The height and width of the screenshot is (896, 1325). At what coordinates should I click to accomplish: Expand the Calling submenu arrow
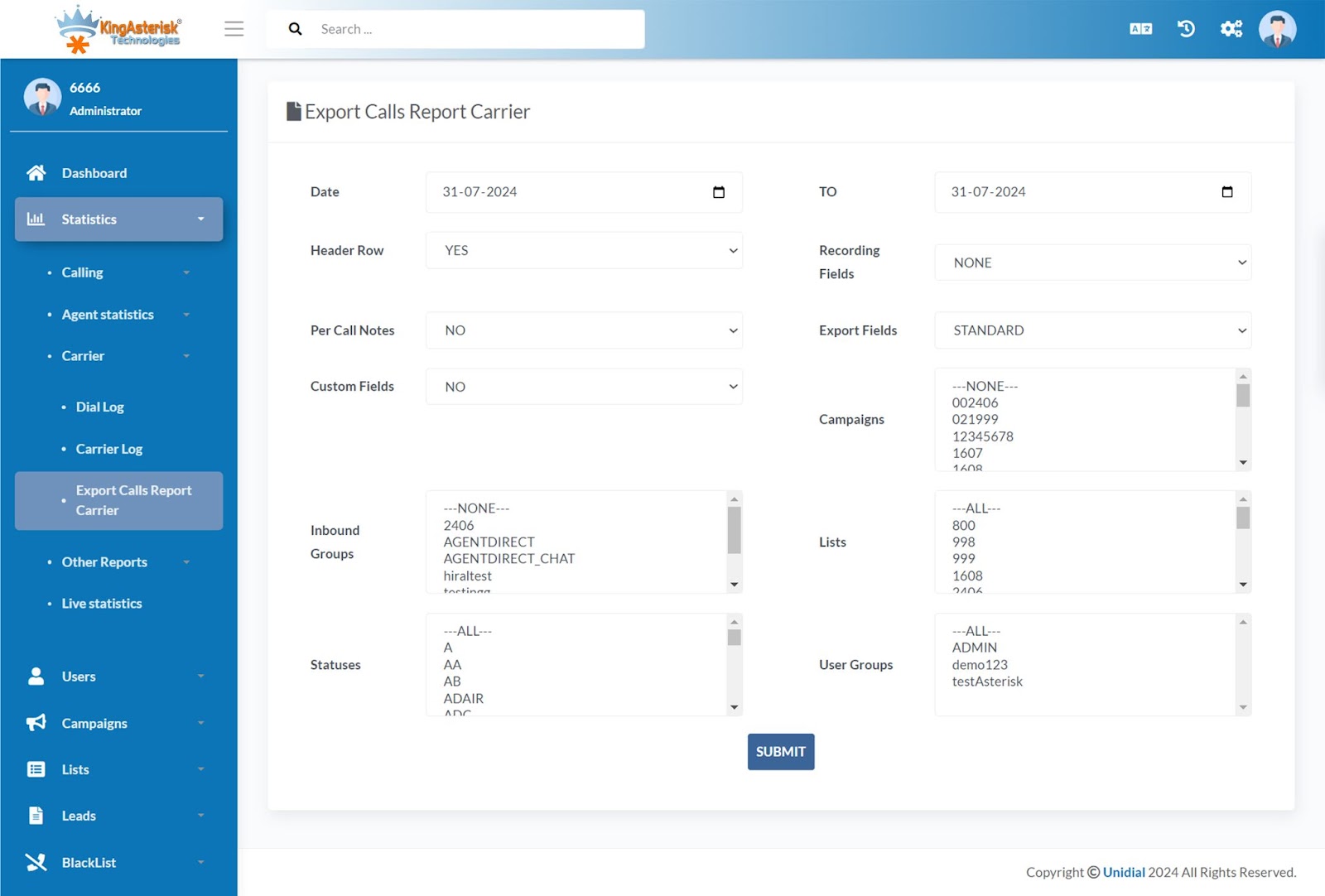click(x=186, y=272)
